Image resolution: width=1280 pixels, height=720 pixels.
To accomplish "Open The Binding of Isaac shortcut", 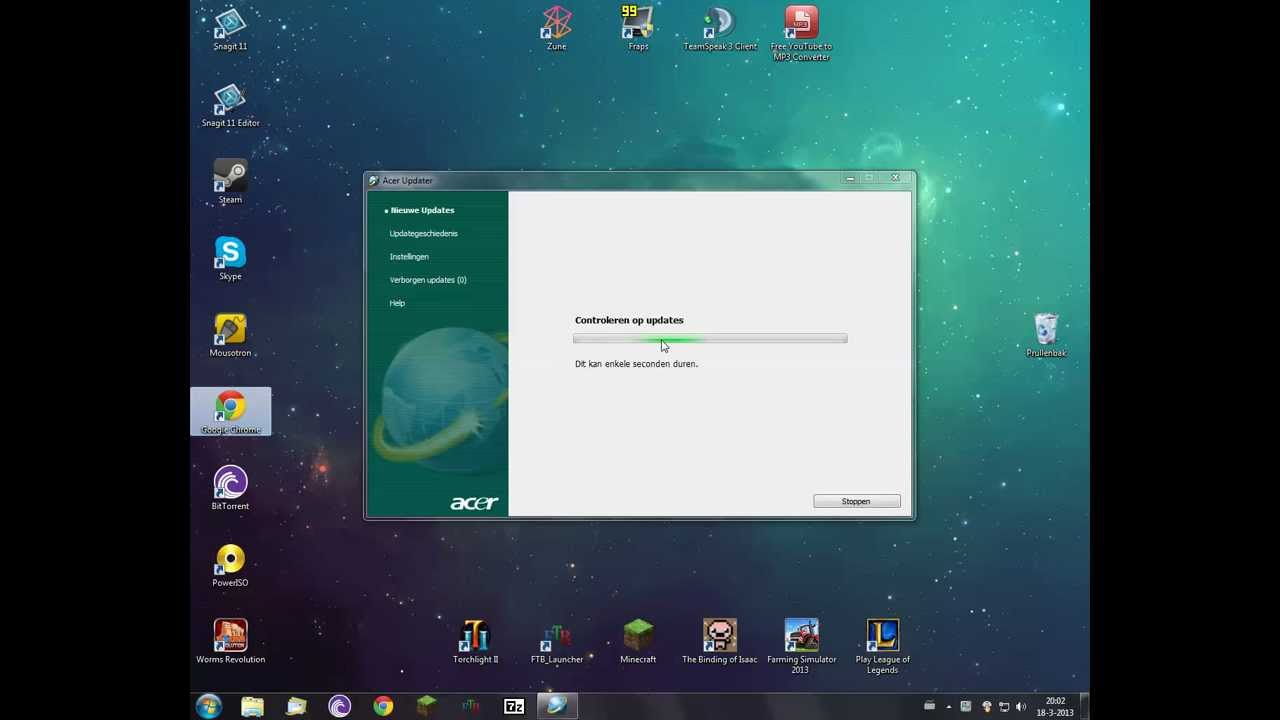I will pos(720,642).
